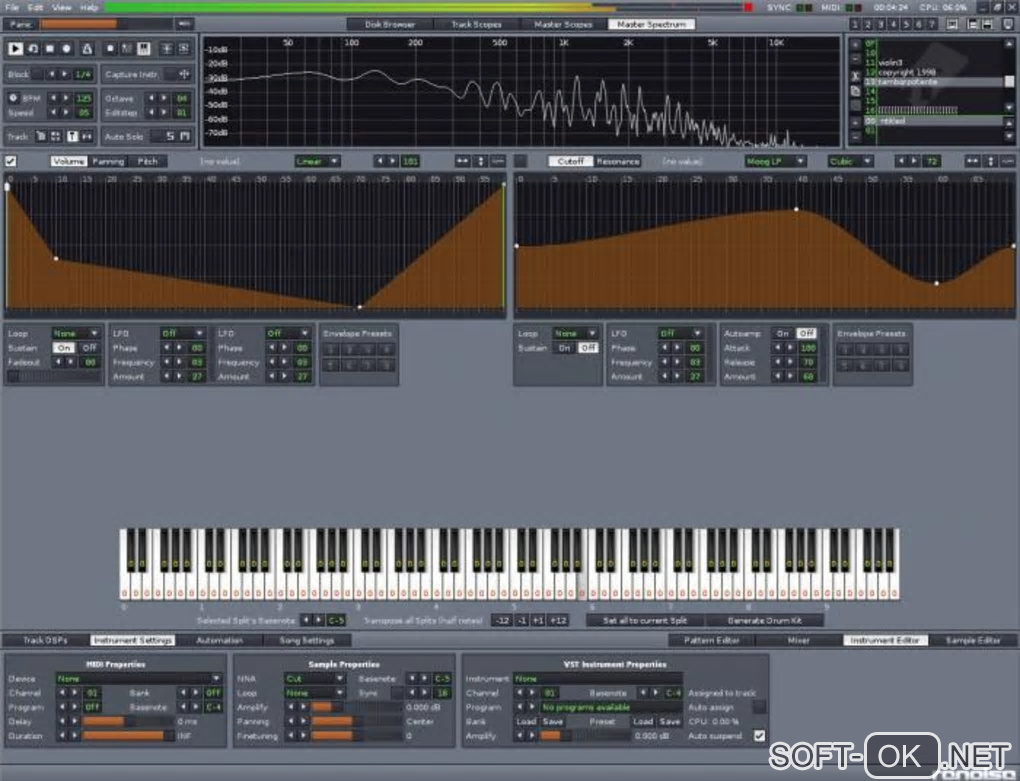The image size is (1020, 781).
Task: Enable record mode with the round record icon
Action: pyautogui.click(x=66, y=49)
